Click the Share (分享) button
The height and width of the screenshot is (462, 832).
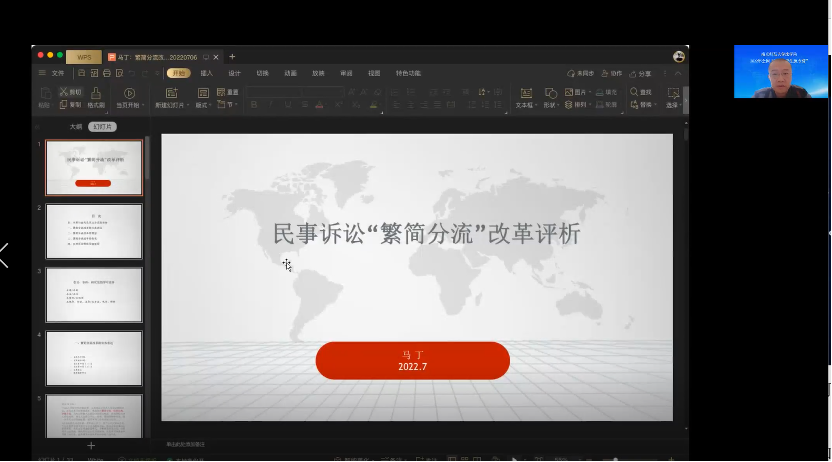coord(645,73)
